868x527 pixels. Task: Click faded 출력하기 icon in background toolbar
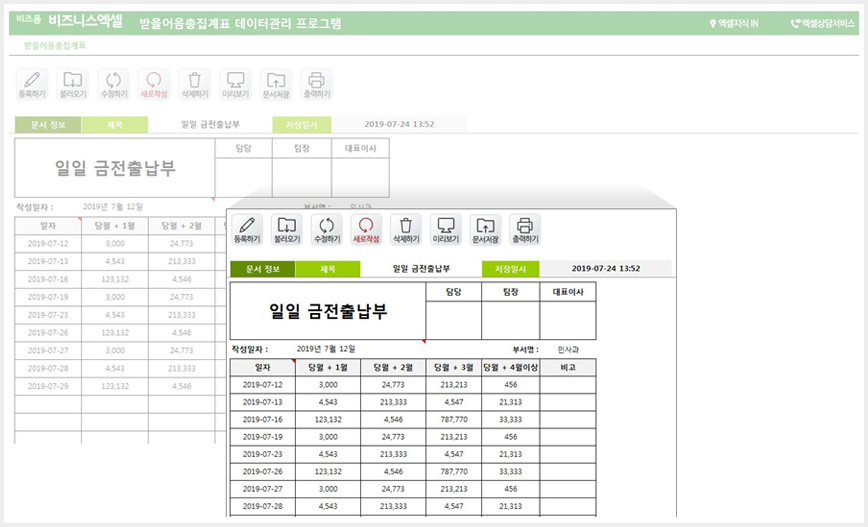tap(316, 84)
